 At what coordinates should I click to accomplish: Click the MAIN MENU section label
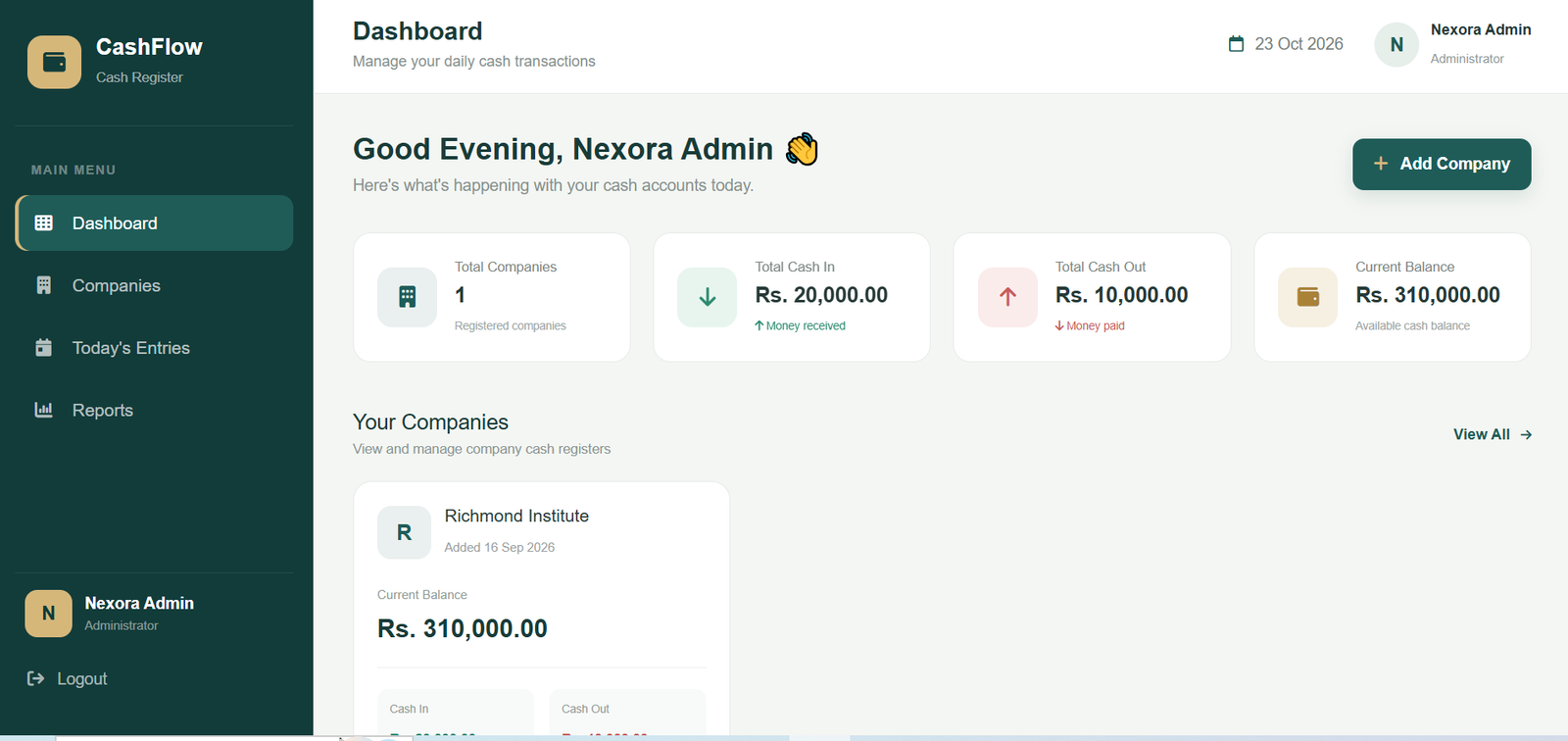(x=73, y=170)
